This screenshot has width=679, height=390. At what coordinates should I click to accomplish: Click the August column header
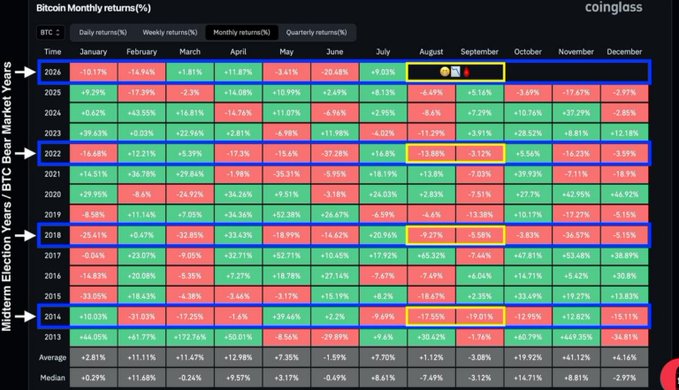[431, 52]
